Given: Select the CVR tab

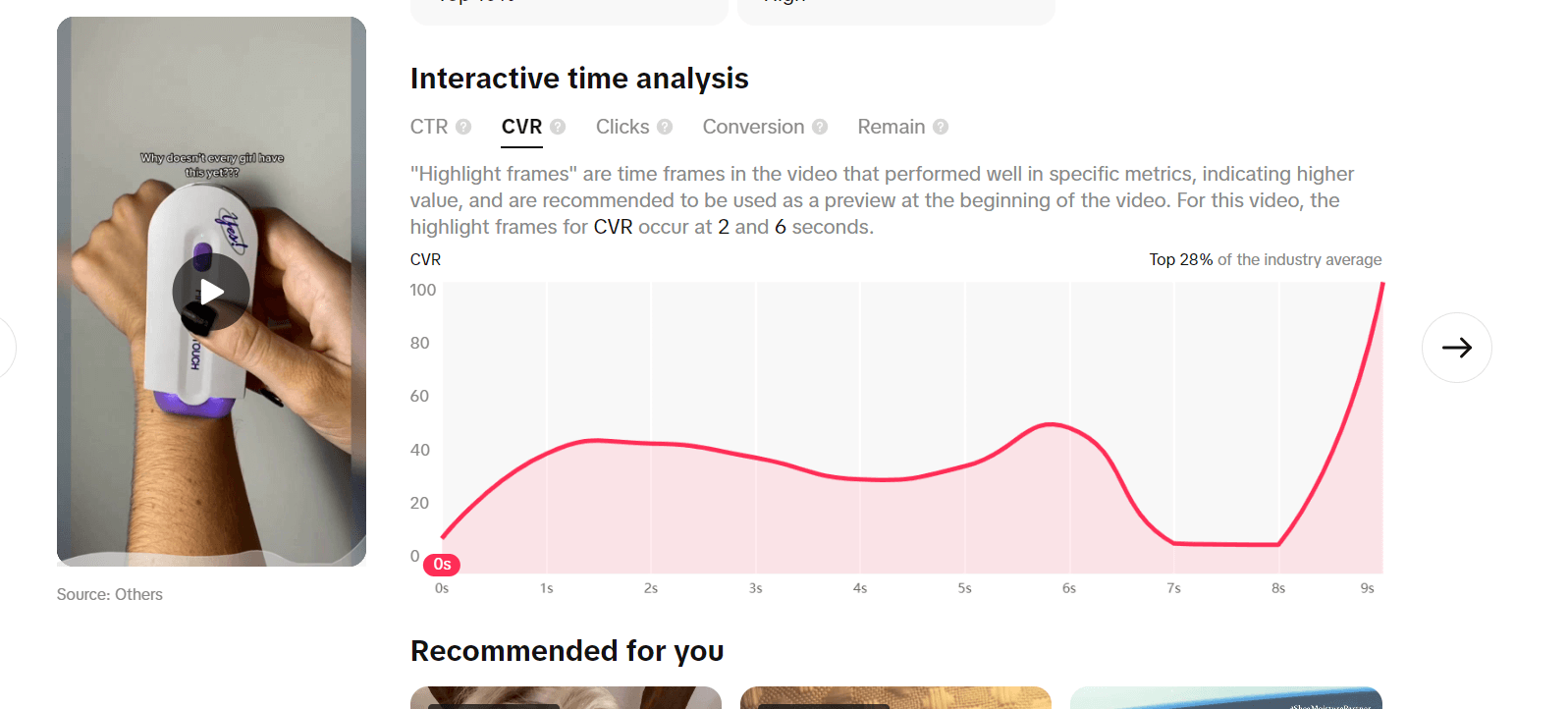Looking at the screenshot, I should [521, 127].
